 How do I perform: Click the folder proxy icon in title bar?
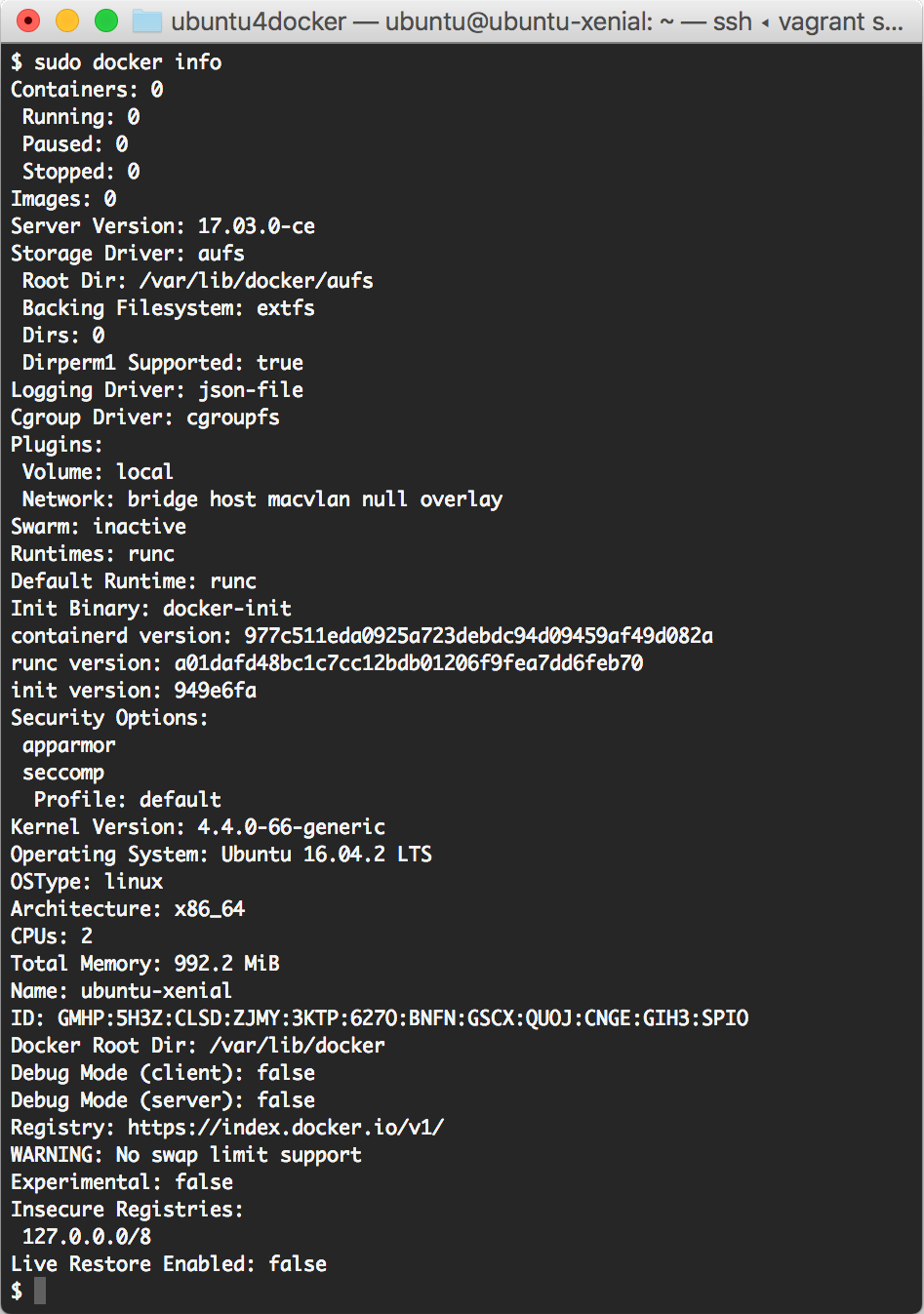pyautogui.click(x=146, y=21)
